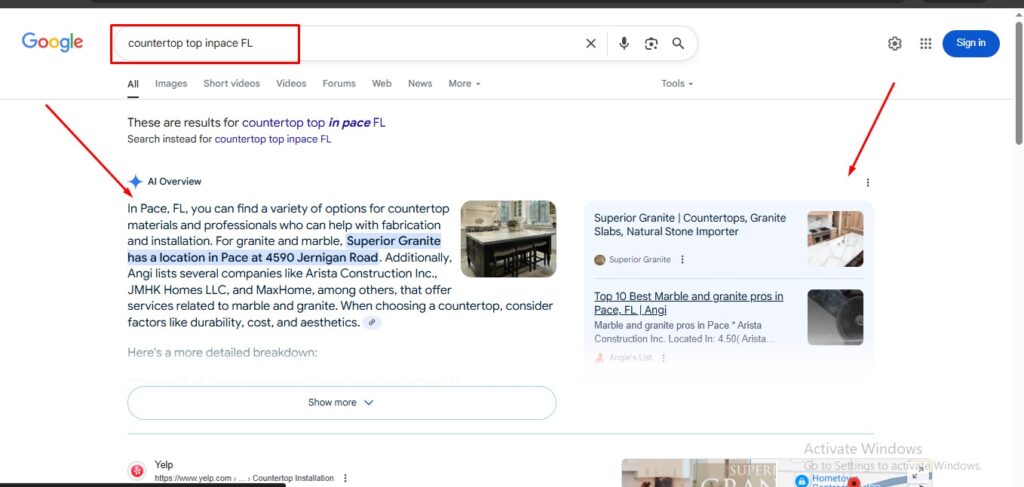This screenshot has height=487, width=1024.
Task: Click the Google logo
Action: [52, 42]
